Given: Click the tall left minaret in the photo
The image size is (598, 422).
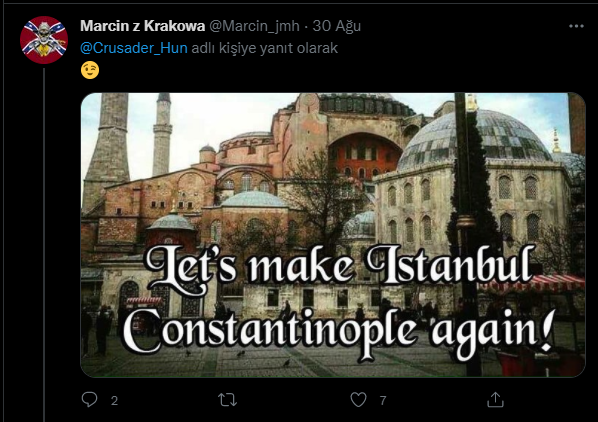Looking at the screenshot, I should (108, 149).
